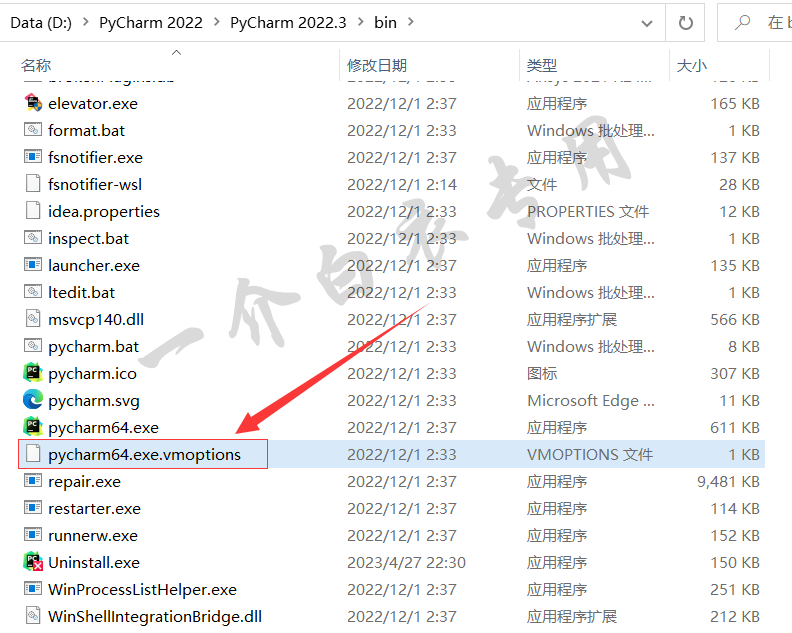Select the file name restarter.exe
The image size is (792, 633).
94,509
